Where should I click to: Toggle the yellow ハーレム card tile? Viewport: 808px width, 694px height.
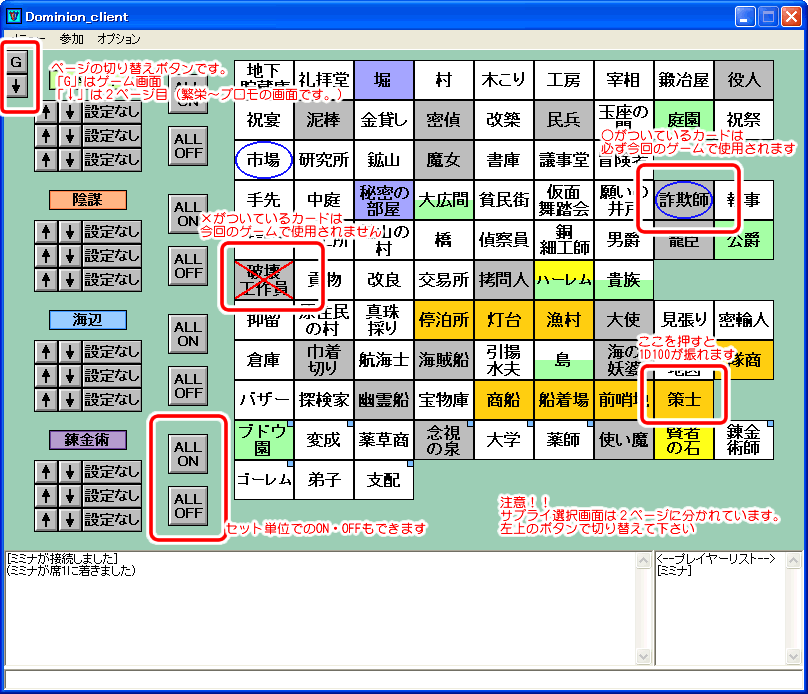[563, 280]
